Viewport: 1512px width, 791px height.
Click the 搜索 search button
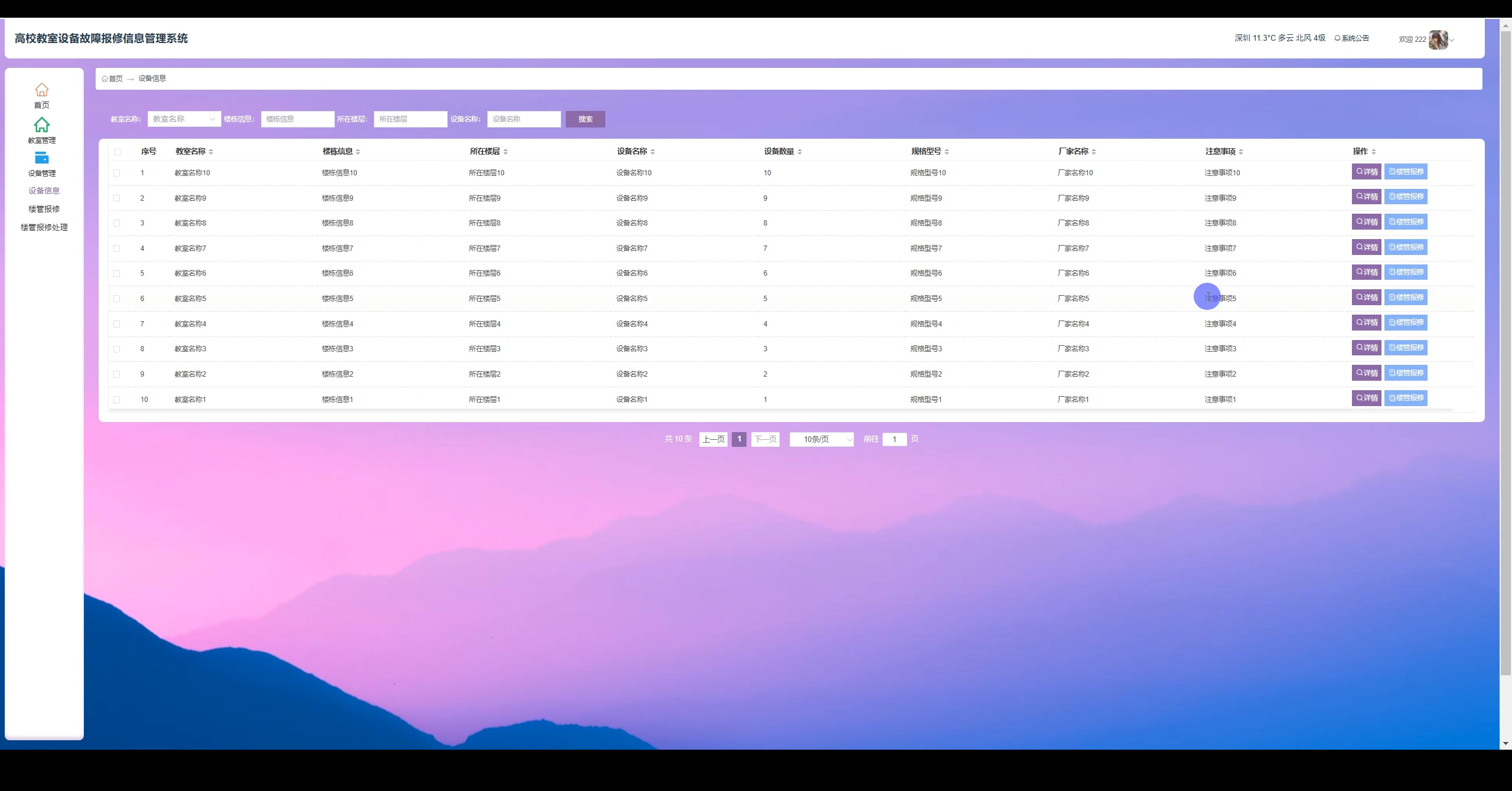585,119
